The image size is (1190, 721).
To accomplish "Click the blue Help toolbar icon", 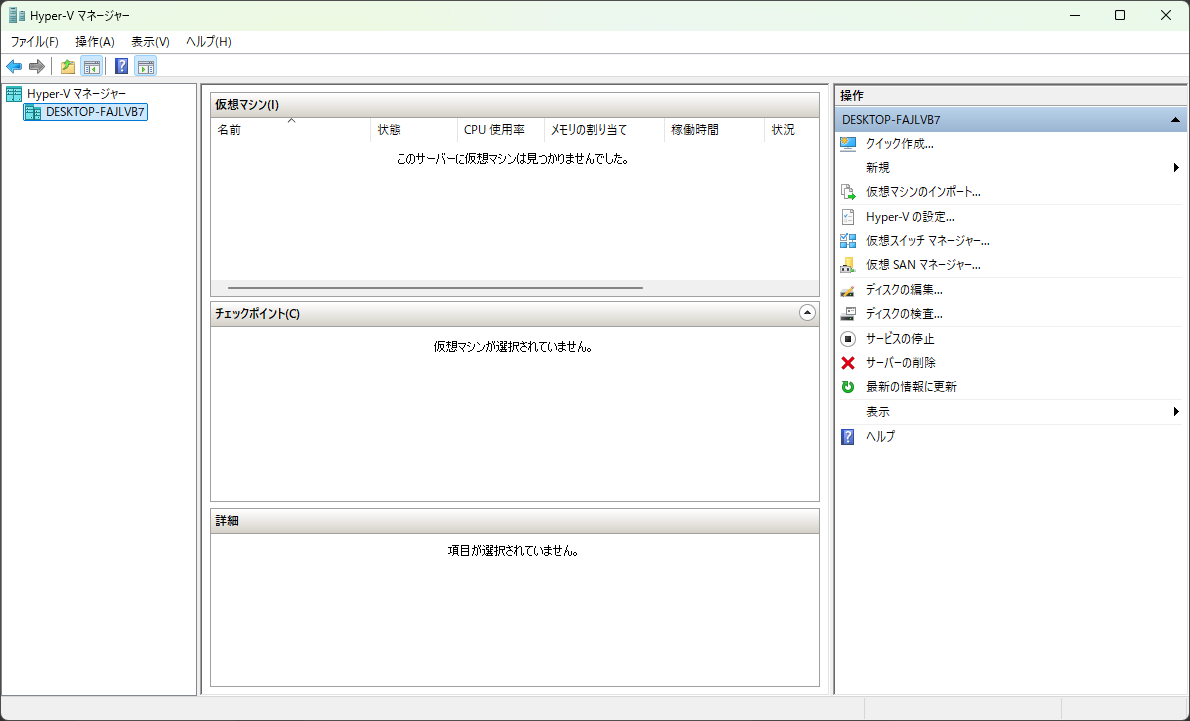I will (x=121, y=67).
